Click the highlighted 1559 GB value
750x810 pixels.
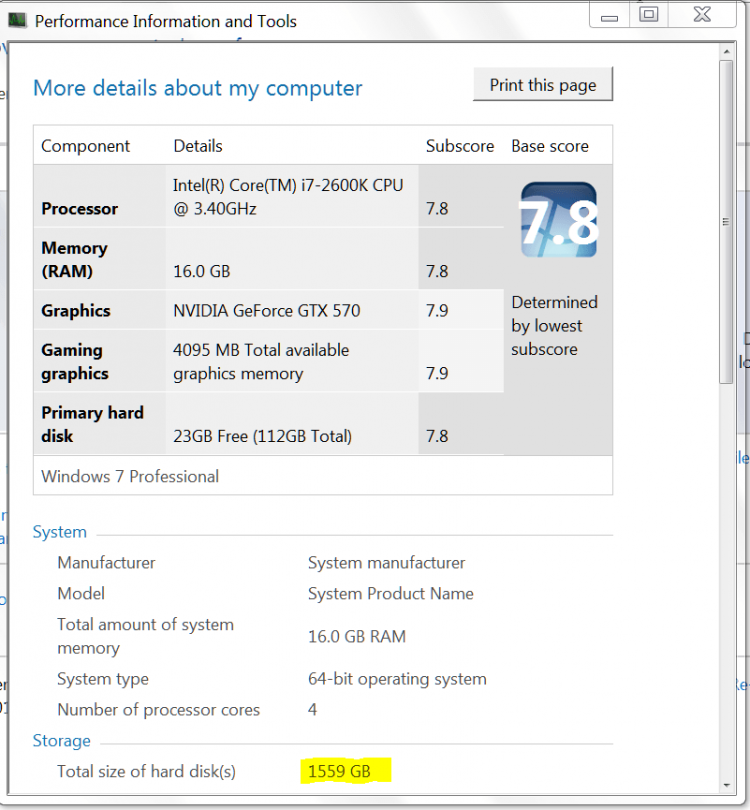click(x=339, y=771)
